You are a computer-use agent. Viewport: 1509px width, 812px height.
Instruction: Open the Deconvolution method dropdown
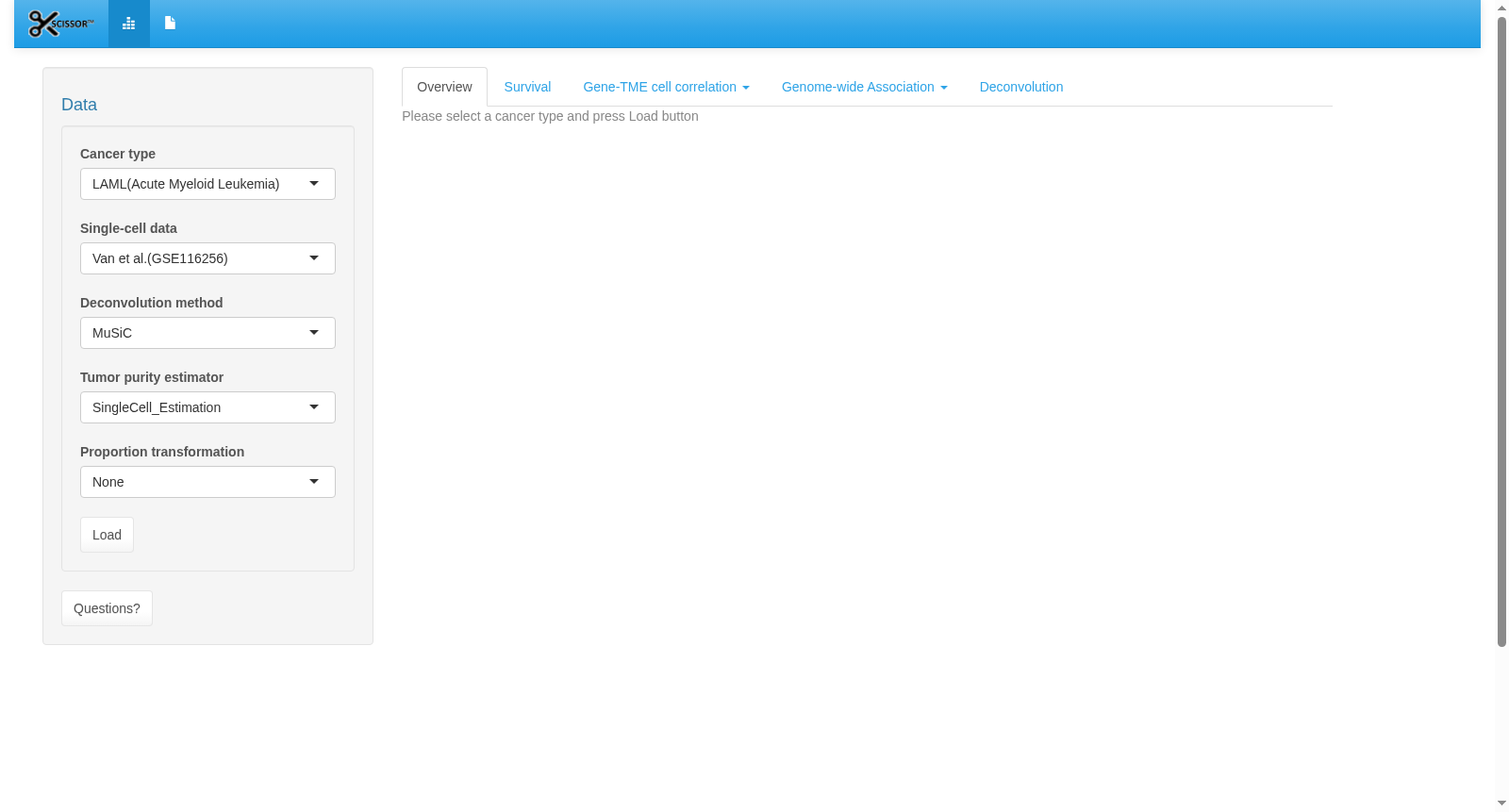pyautogui.click(x=207, y=333)
